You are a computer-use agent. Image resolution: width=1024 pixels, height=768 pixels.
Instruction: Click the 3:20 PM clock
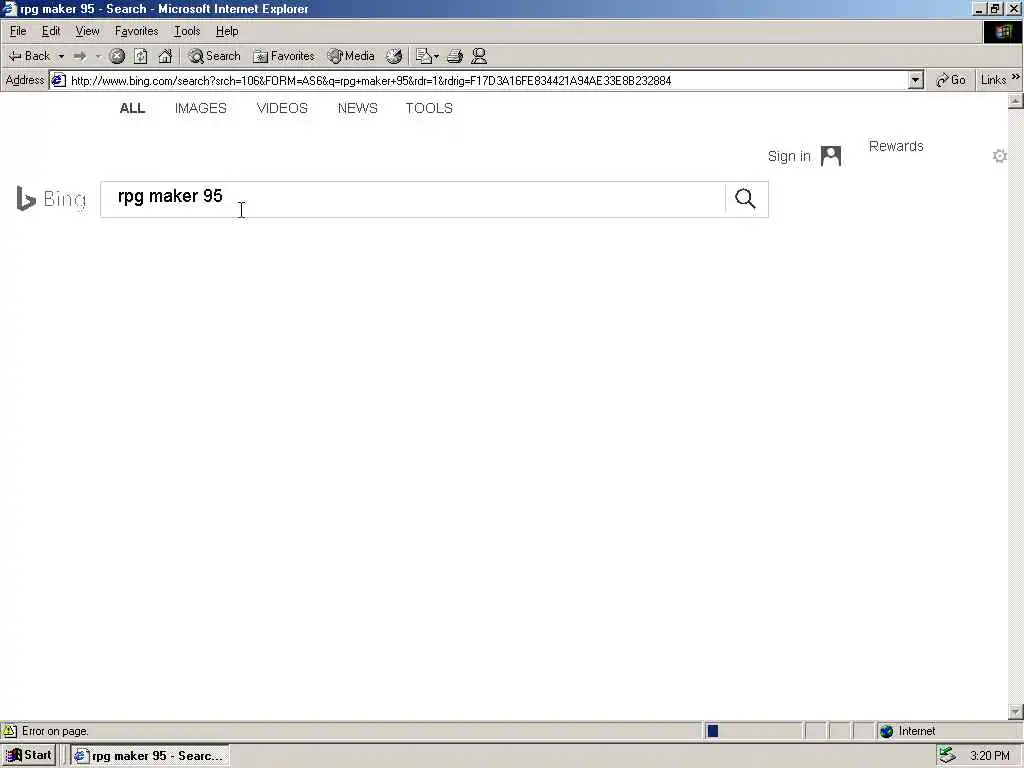(x=990, y=756)
